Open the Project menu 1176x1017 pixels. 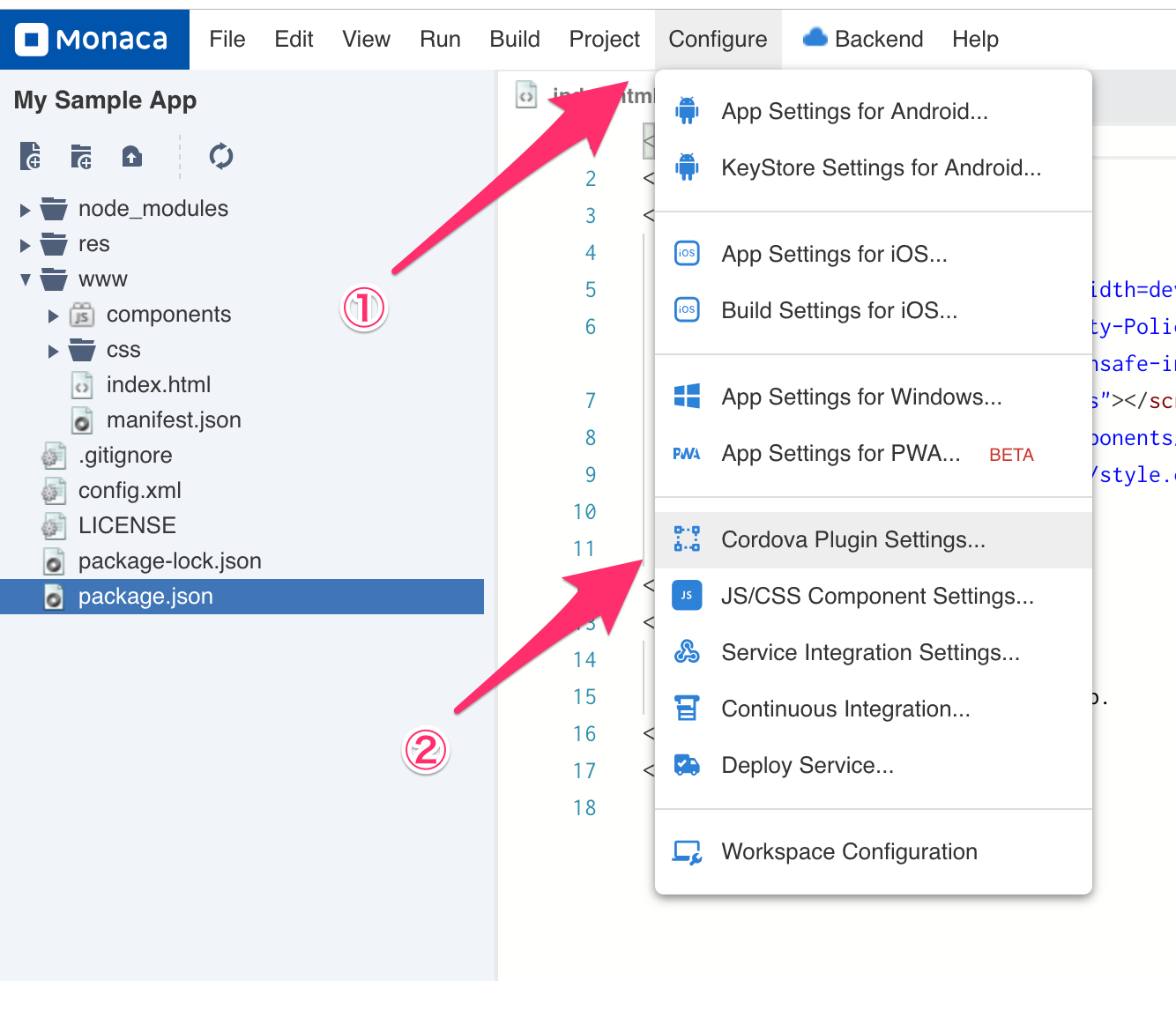click(x=605, y=39)
